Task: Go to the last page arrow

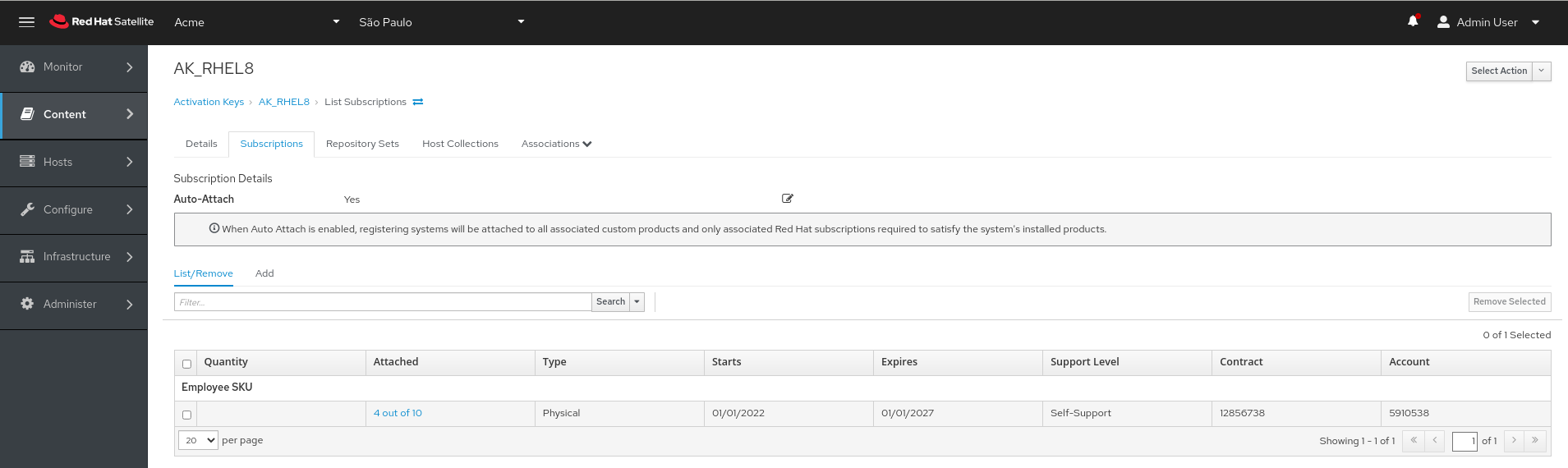Action: tap(1534, 441)
